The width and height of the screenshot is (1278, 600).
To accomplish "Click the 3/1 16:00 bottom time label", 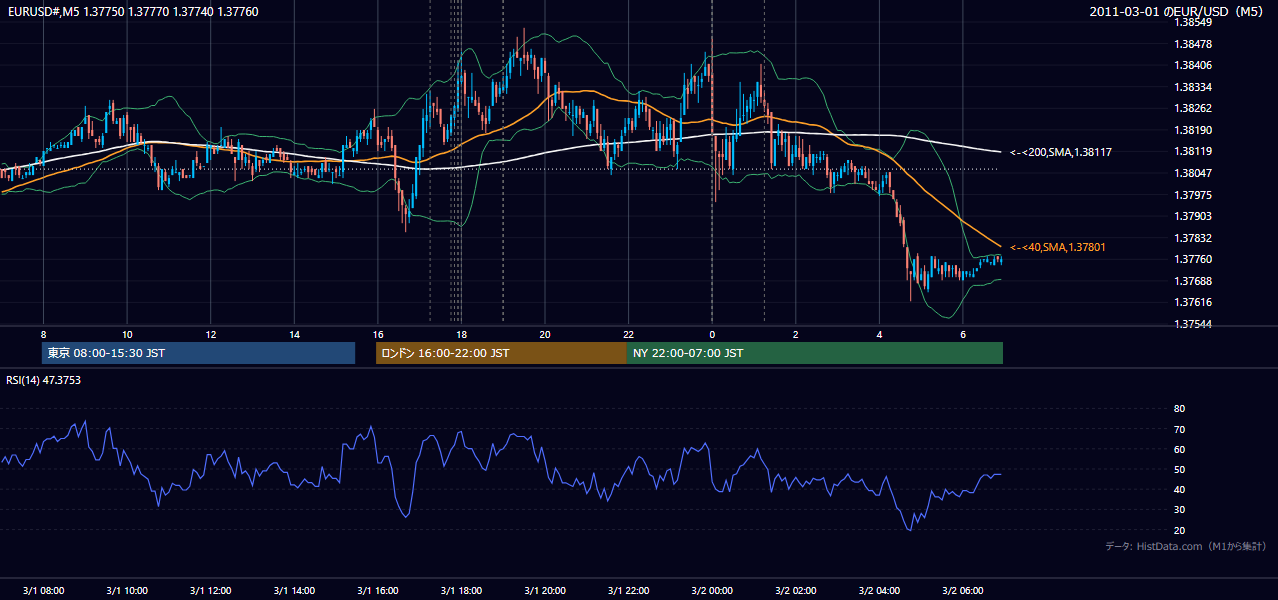I will pyautogui.click(x=378, y=590).
